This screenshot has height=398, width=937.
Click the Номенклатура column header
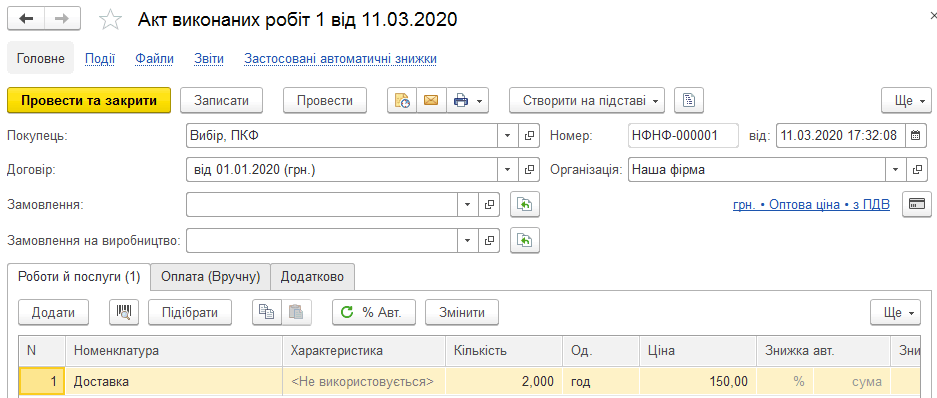(x=174, y=351)
